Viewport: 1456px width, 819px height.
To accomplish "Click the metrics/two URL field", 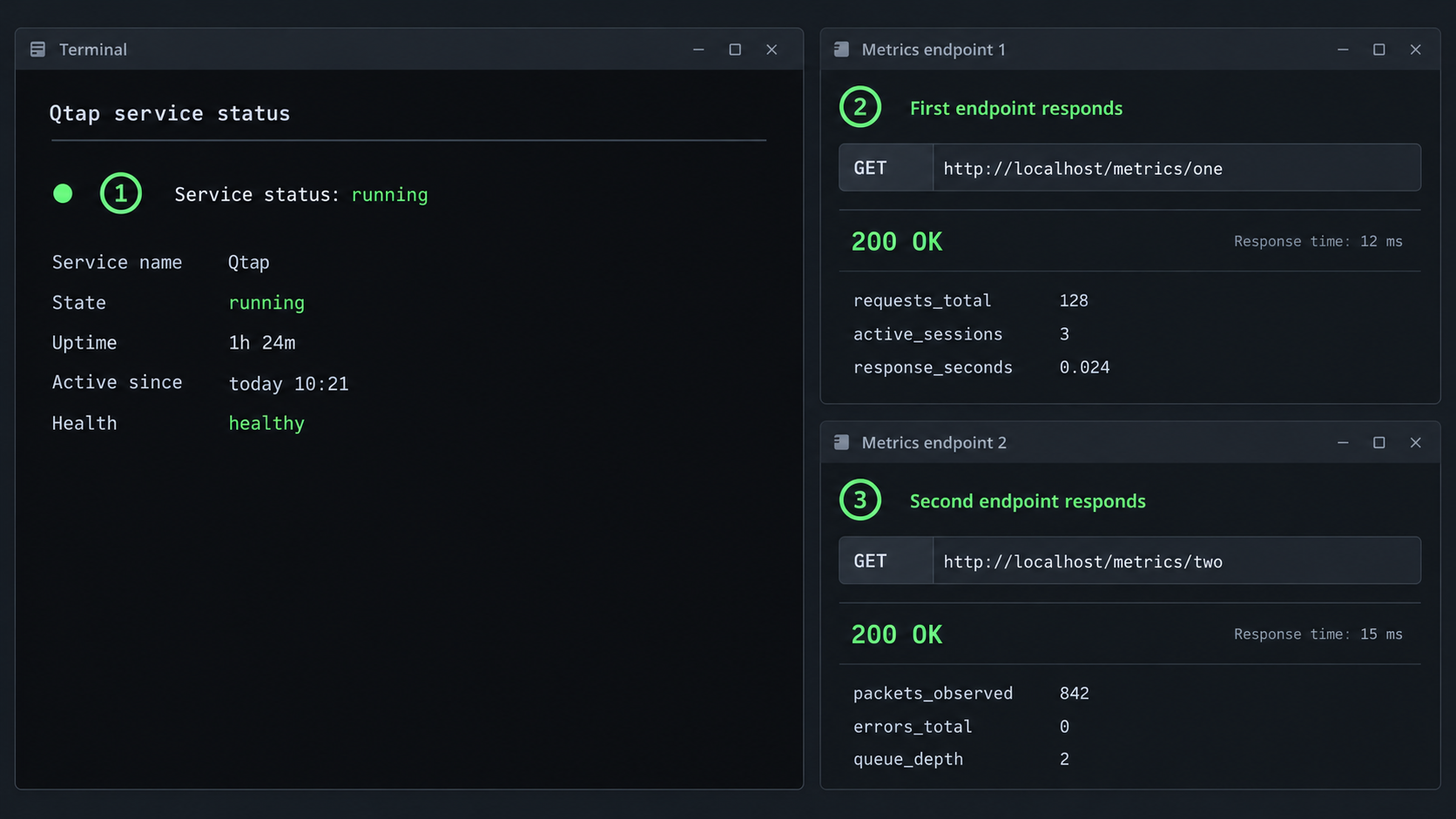I will [x=1176, y=561].
